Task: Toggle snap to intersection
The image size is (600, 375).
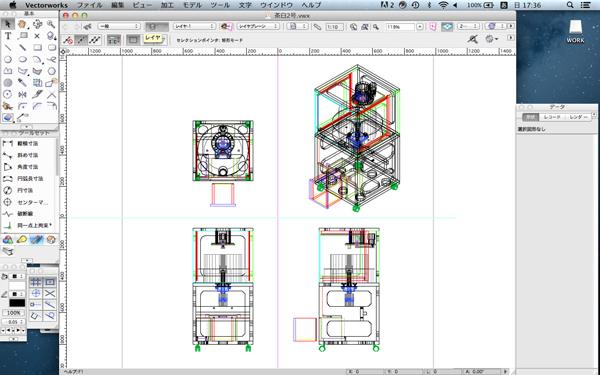Action: (50, 293)
